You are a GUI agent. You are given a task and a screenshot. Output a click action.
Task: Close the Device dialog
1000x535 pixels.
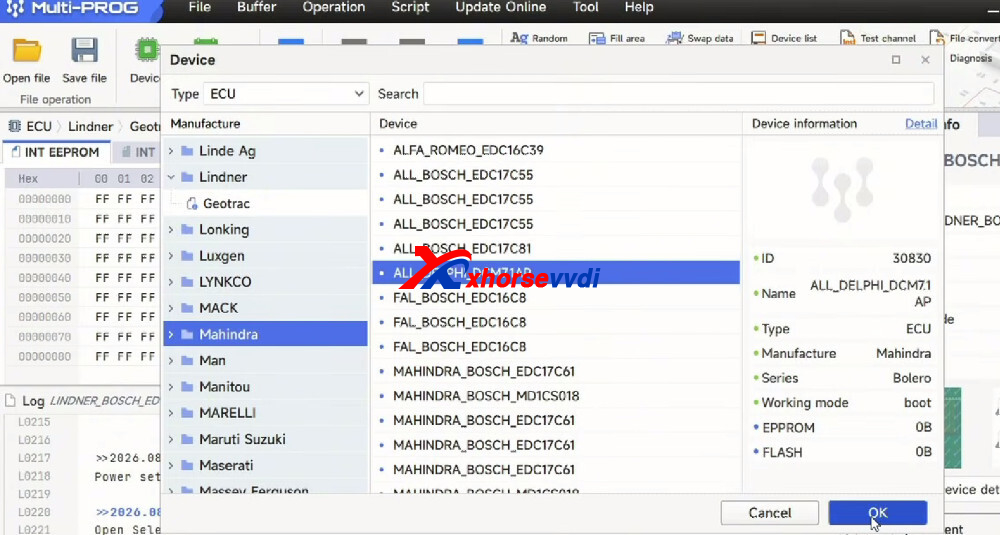(925, 60)
